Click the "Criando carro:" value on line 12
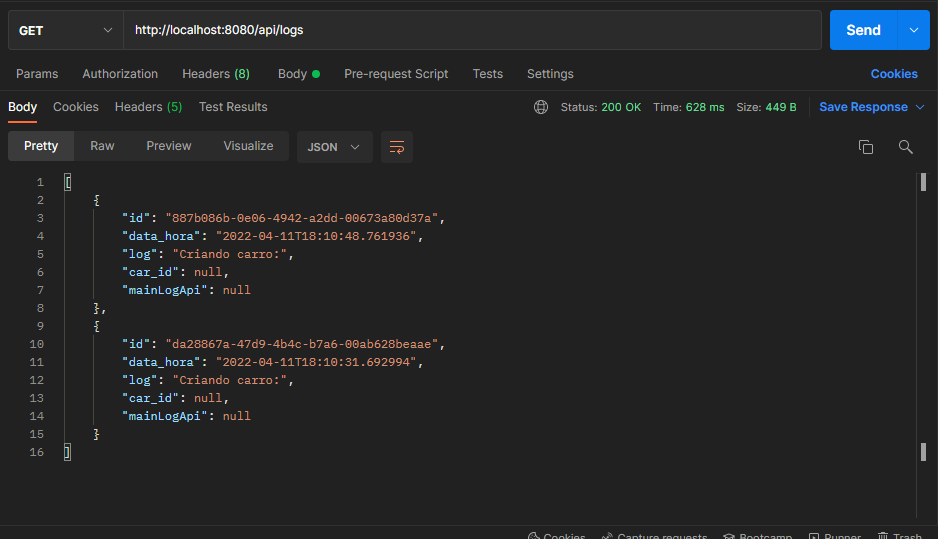This screenshot has width=938, height=539. point(230,380)
